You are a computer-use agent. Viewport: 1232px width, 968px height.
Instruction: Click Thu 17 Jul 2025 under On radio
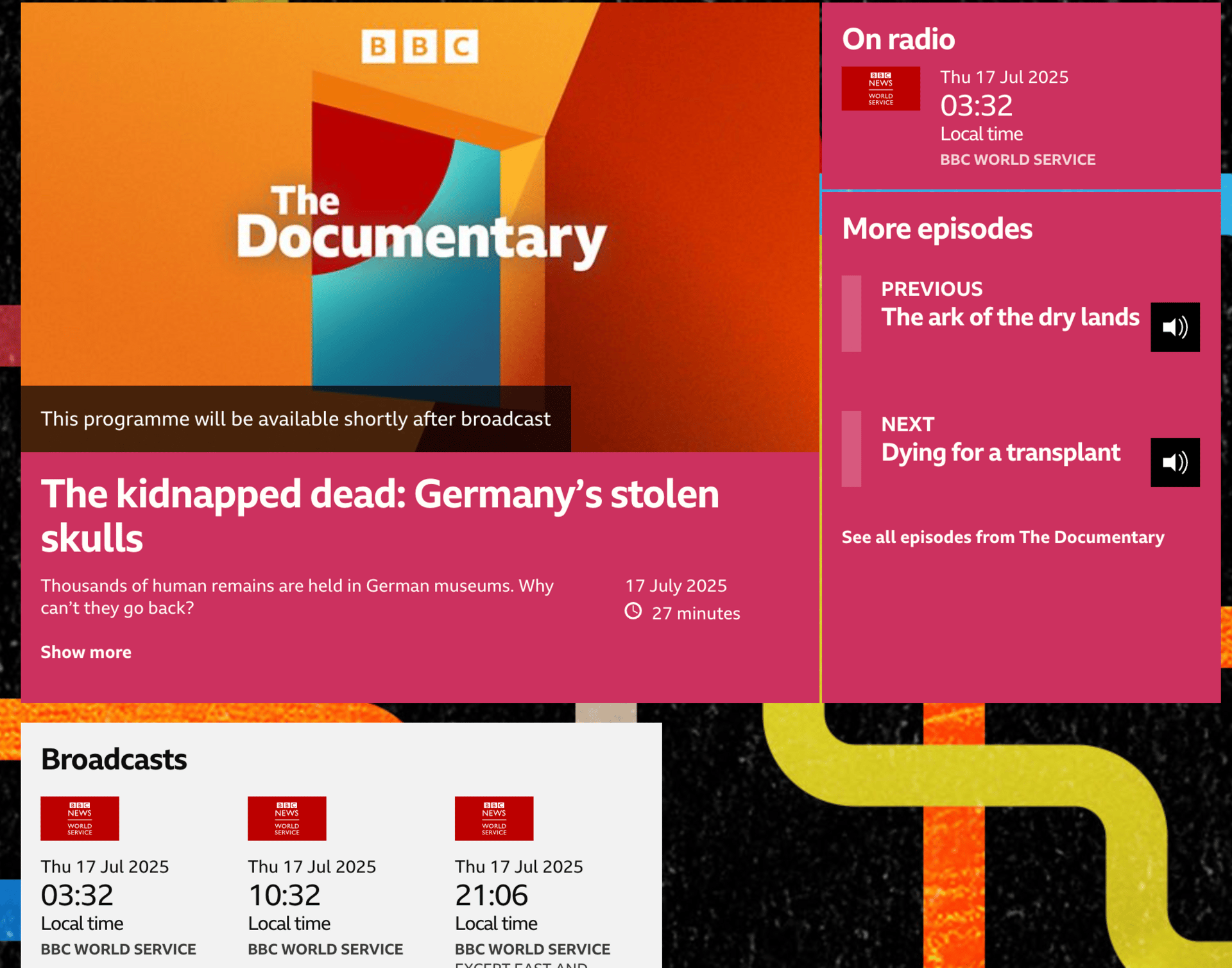click(x=1004, y=77)
